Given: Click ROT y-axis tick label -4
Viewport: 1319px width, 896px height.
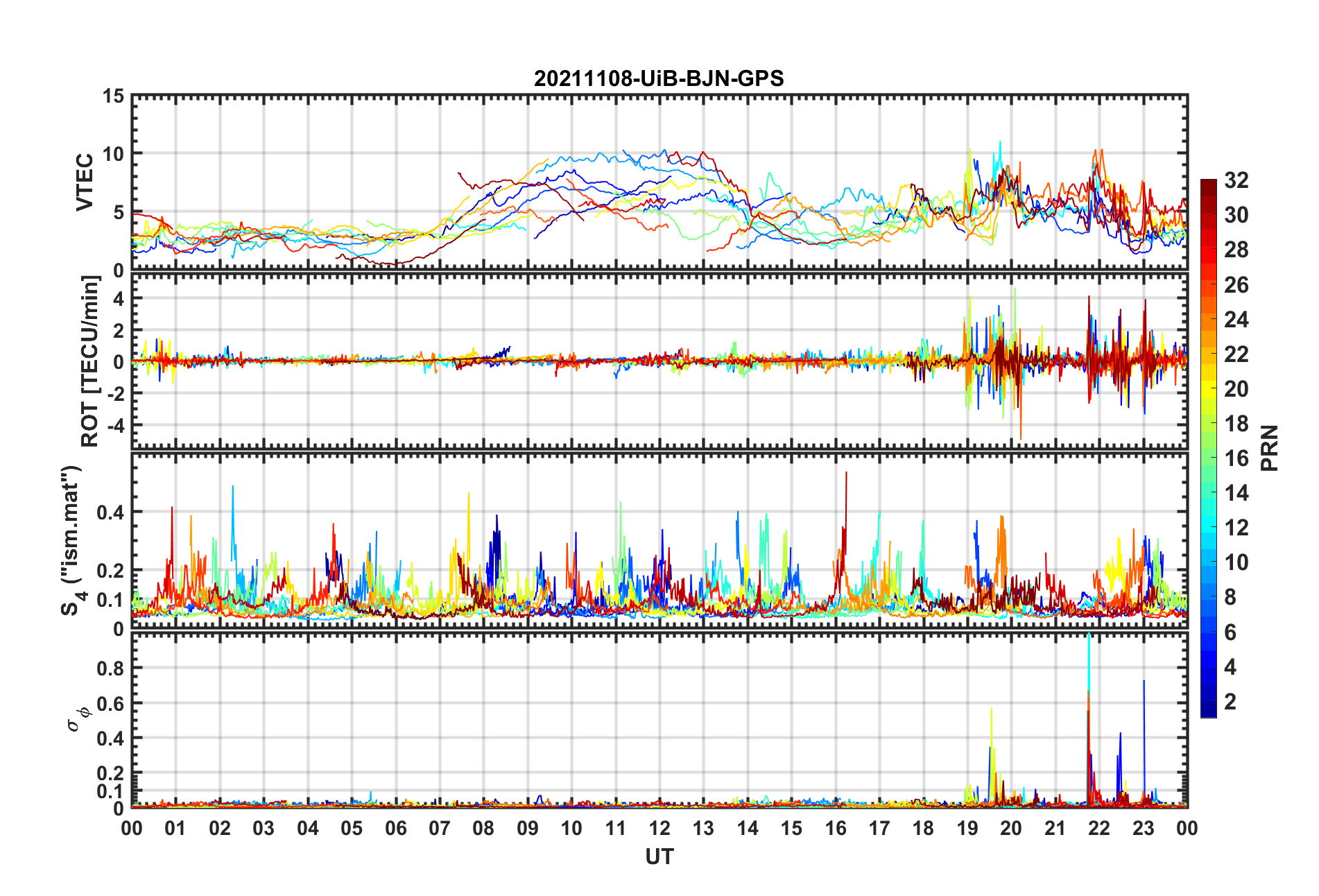Looking at the screenshot, I should 117,424.
